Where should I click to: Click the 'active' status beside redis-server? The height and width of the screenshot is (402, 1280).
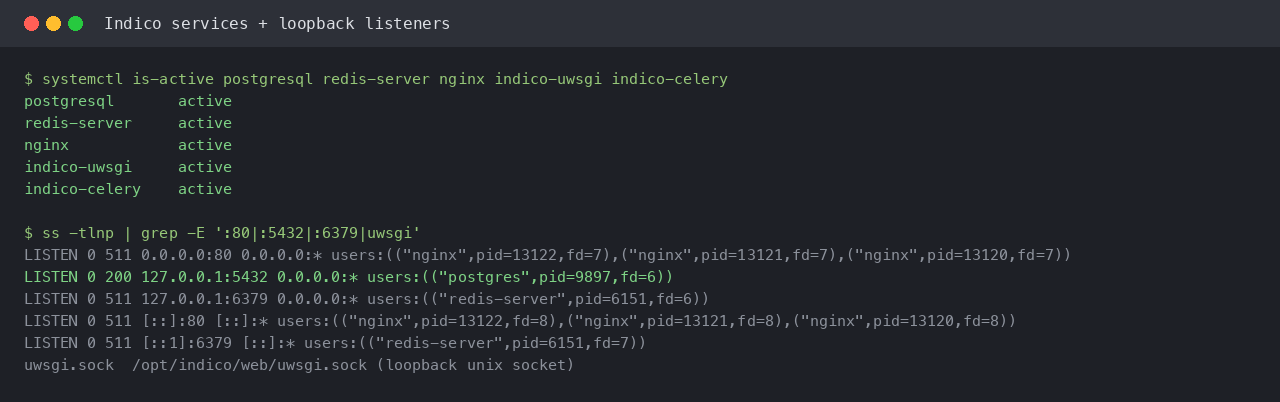click(x=205, y=123)
